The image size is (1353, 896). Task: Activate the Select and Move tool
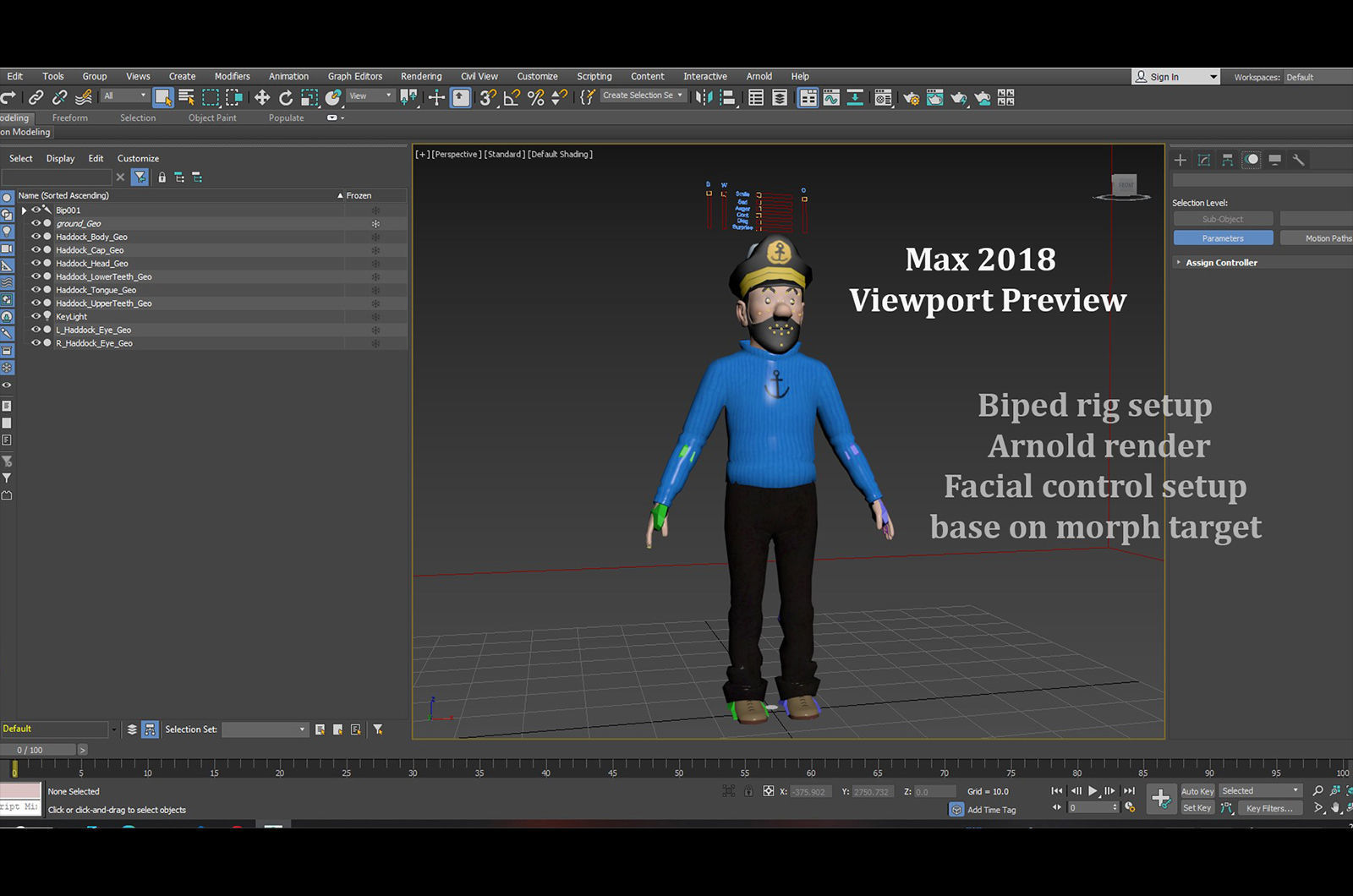pos(262,98)
